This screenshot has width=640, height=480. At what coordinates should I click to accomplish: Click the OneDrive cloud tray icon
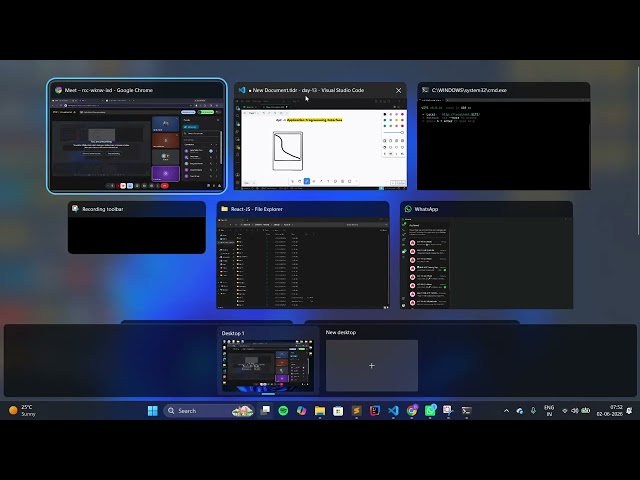click(x=520, y=411)
